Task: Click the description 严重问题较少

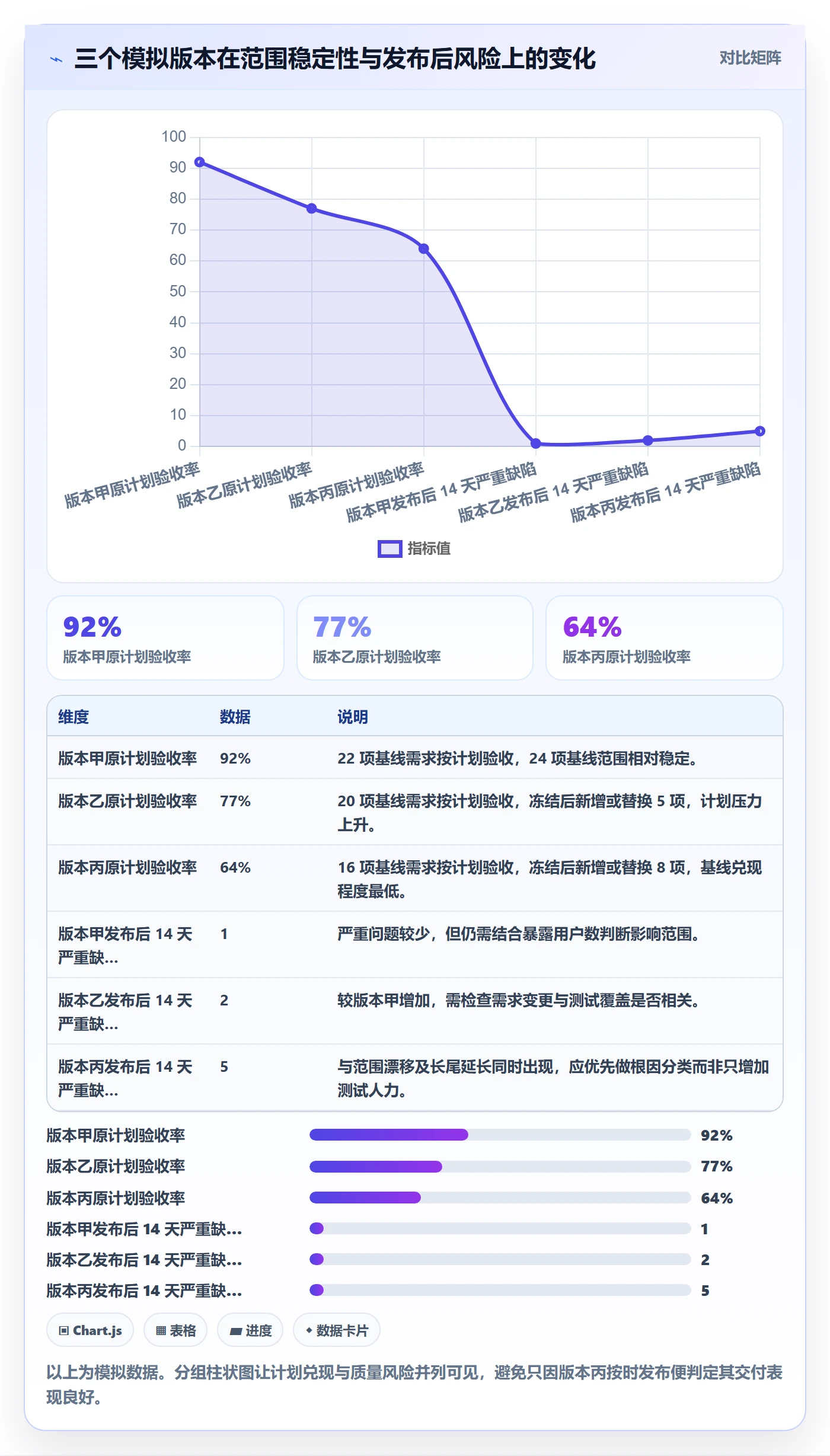Action: [x=519, y=934]
